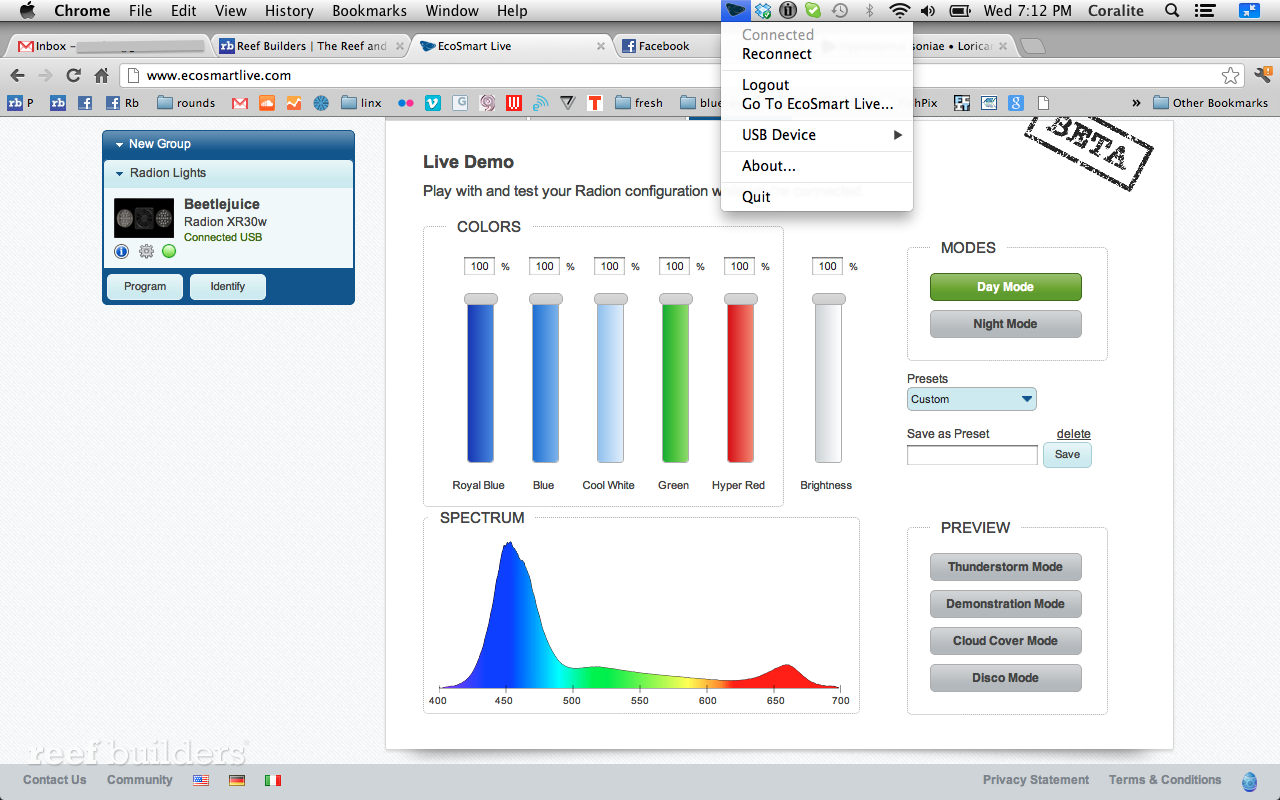This screenshot has width=1280, height=800.
Task: Select the Italian flag language icon
Action: pos(273,780)
